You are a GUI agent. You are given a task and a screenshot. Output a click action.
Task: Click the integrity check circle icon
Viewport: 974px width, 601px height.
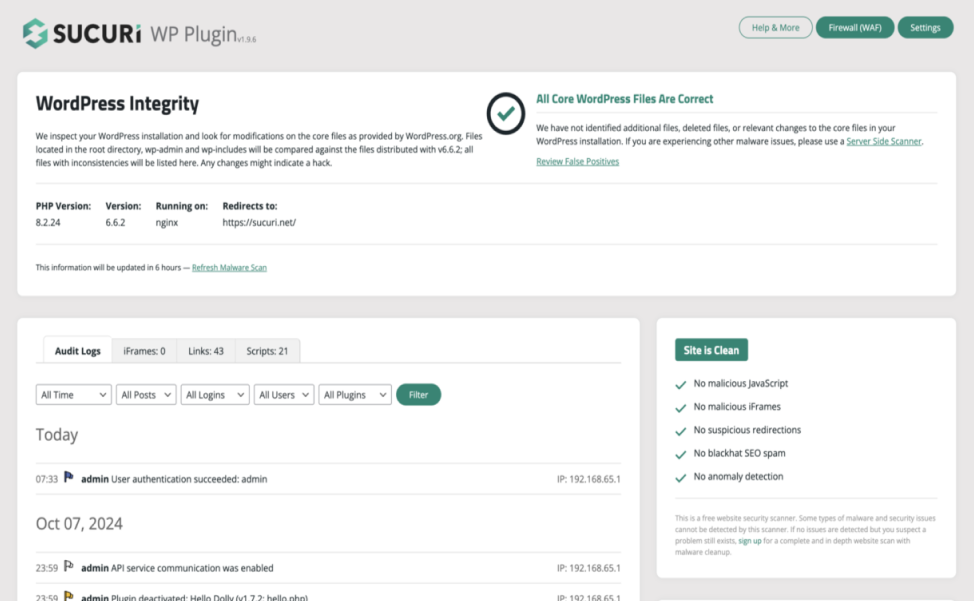click(506, 114)
